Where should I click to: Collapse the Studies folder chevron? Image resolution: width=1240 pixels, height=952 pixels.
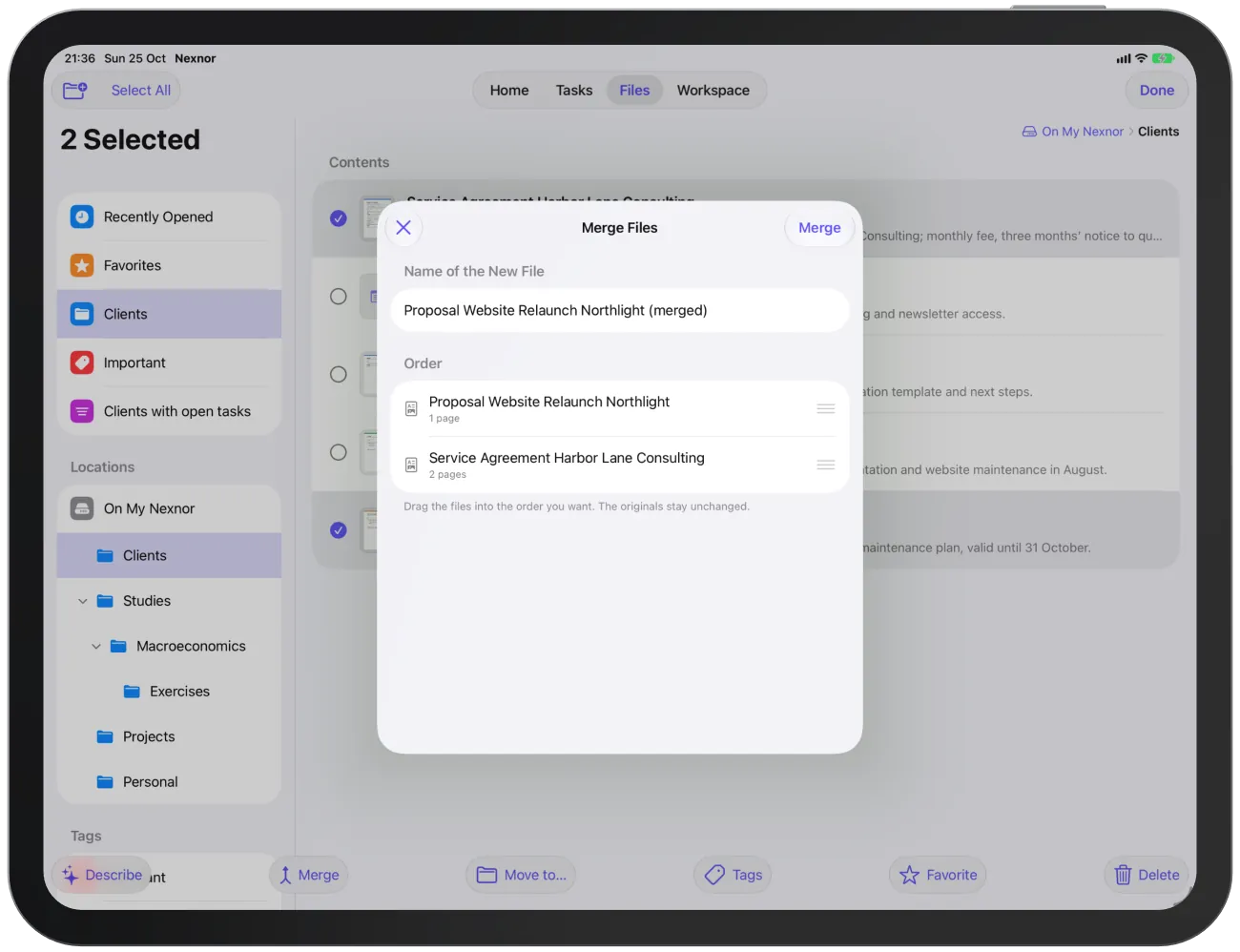pyautogui.click(x=83, y=602)
